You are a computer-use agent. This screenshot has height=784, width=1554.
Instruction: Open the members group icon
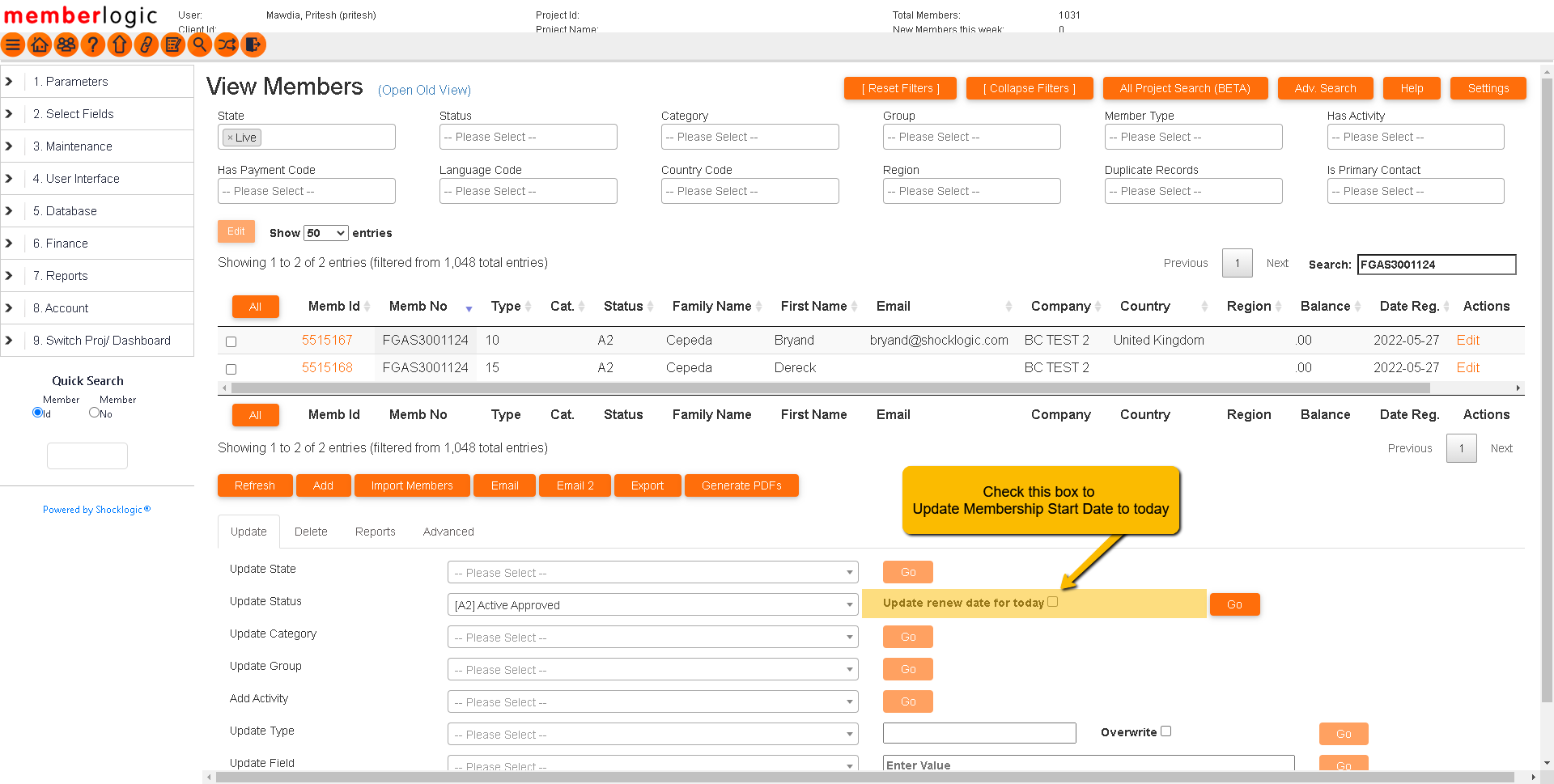[66, 45]
